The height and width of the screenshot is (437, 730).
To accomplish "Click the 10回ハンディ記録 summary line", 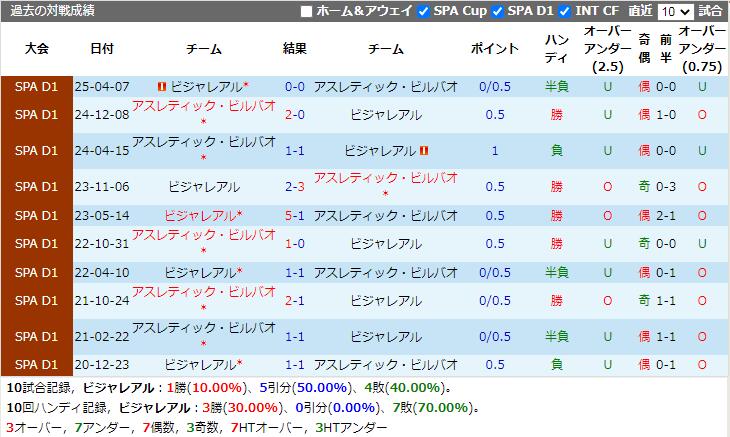I will tap(242, 408).
